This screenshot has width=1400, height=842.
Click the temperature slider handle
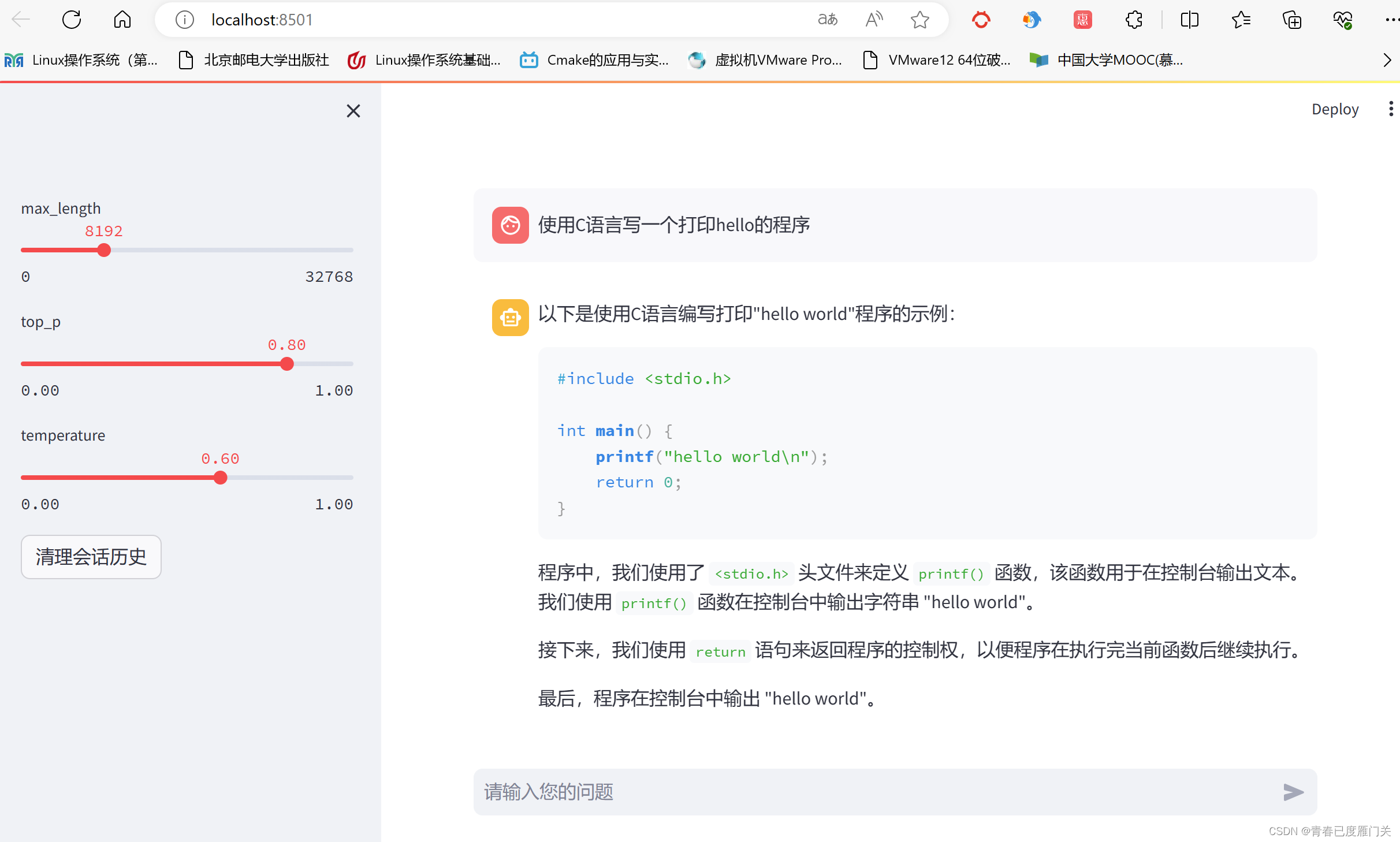pos(220,478)
